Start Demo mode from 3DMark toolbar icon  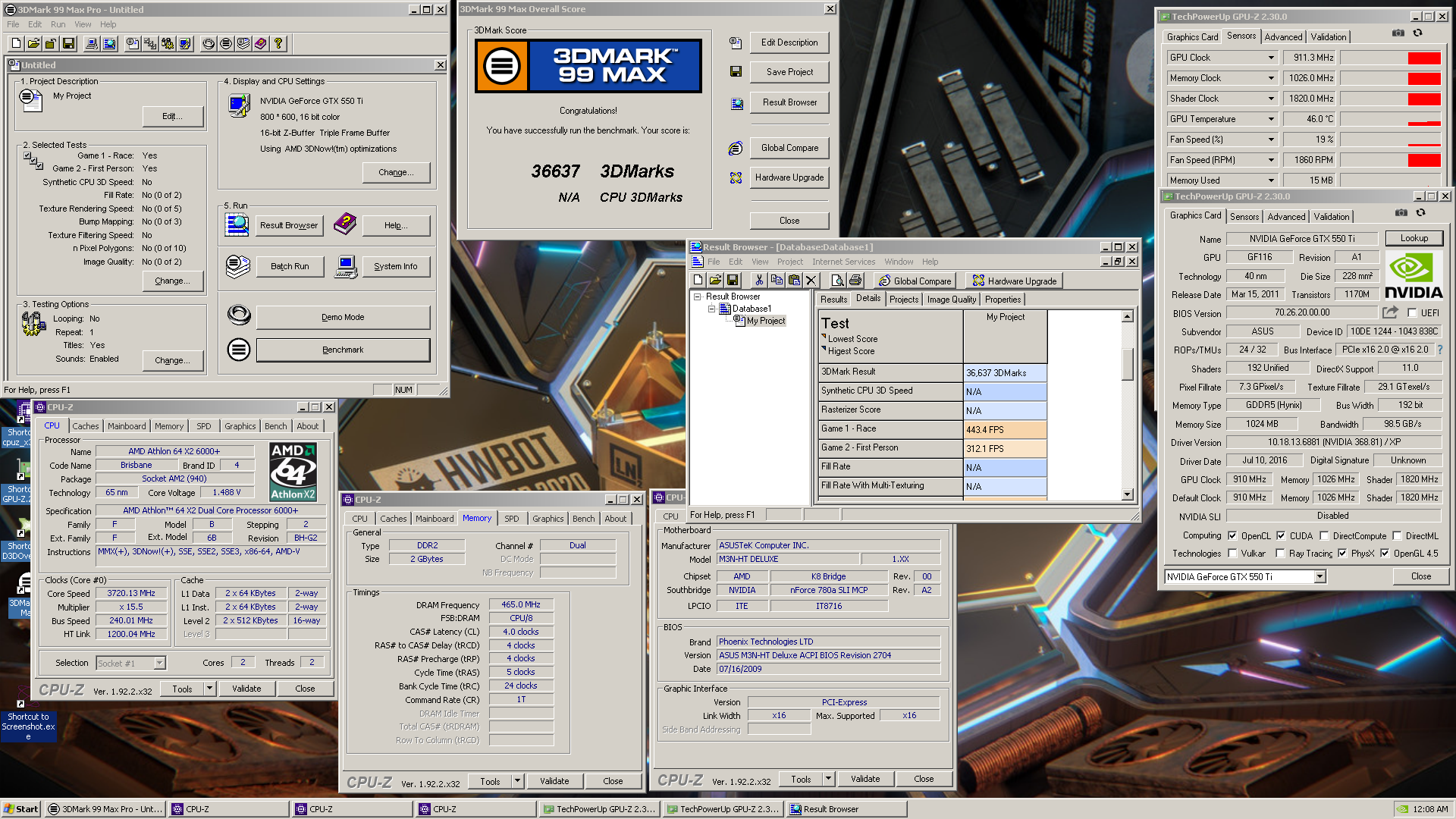coord(209,44)
